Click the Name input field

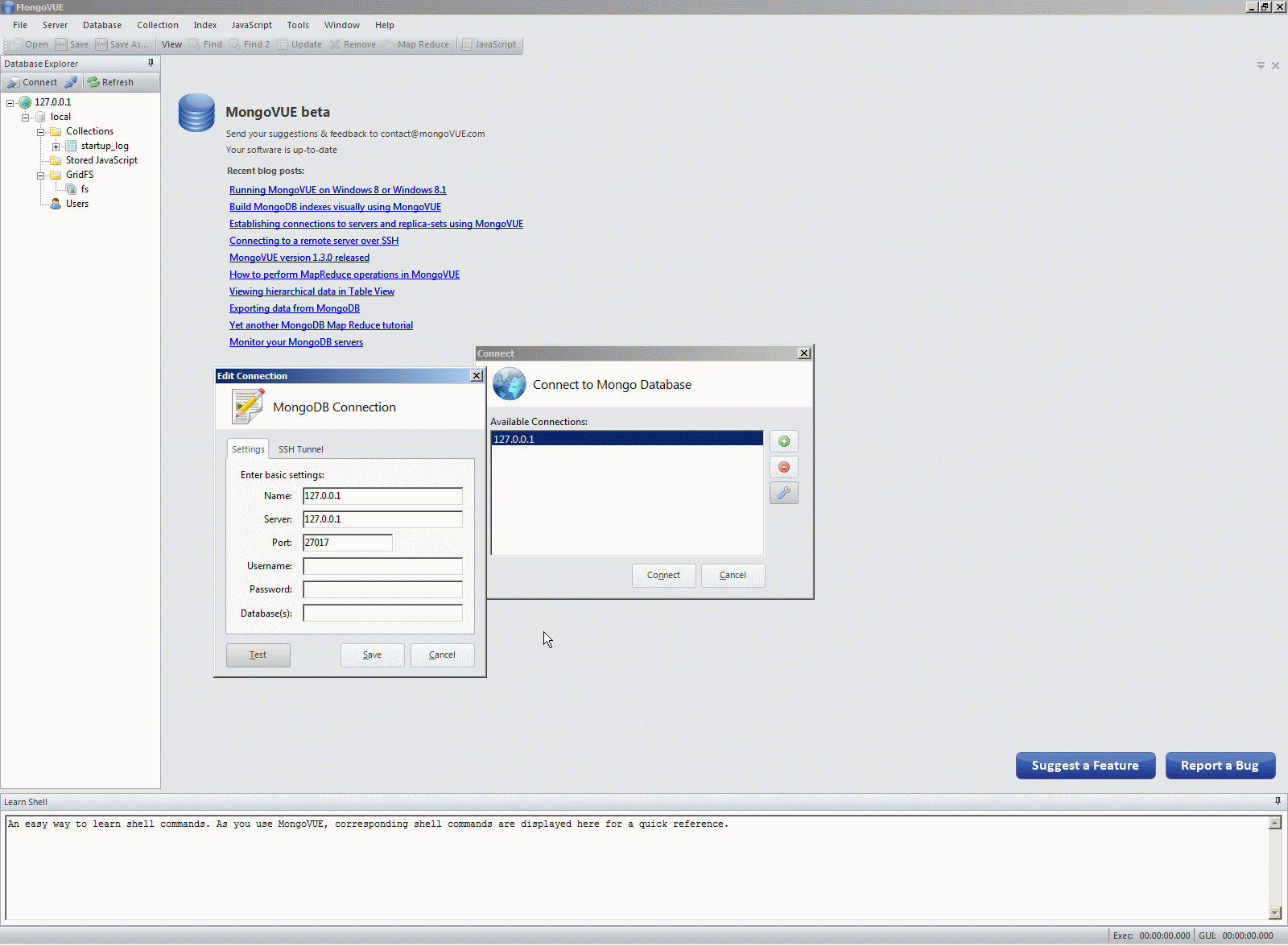383,496
